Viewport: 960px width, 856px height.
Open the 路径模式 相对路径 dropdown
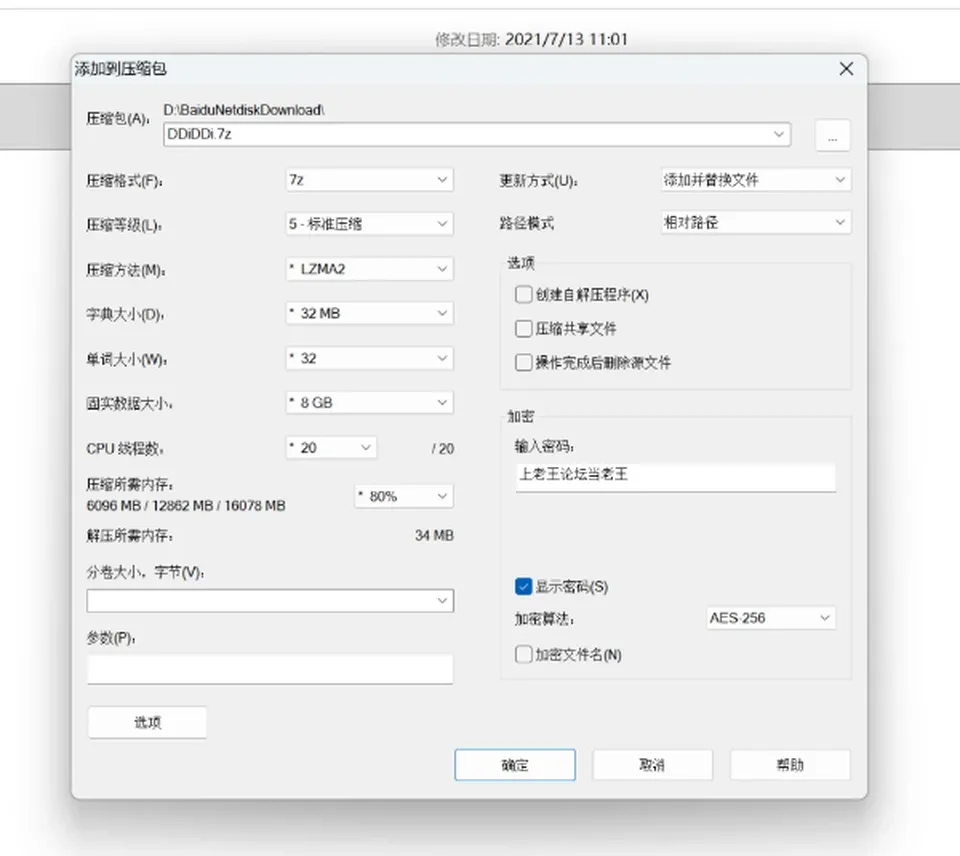[756, 222]
